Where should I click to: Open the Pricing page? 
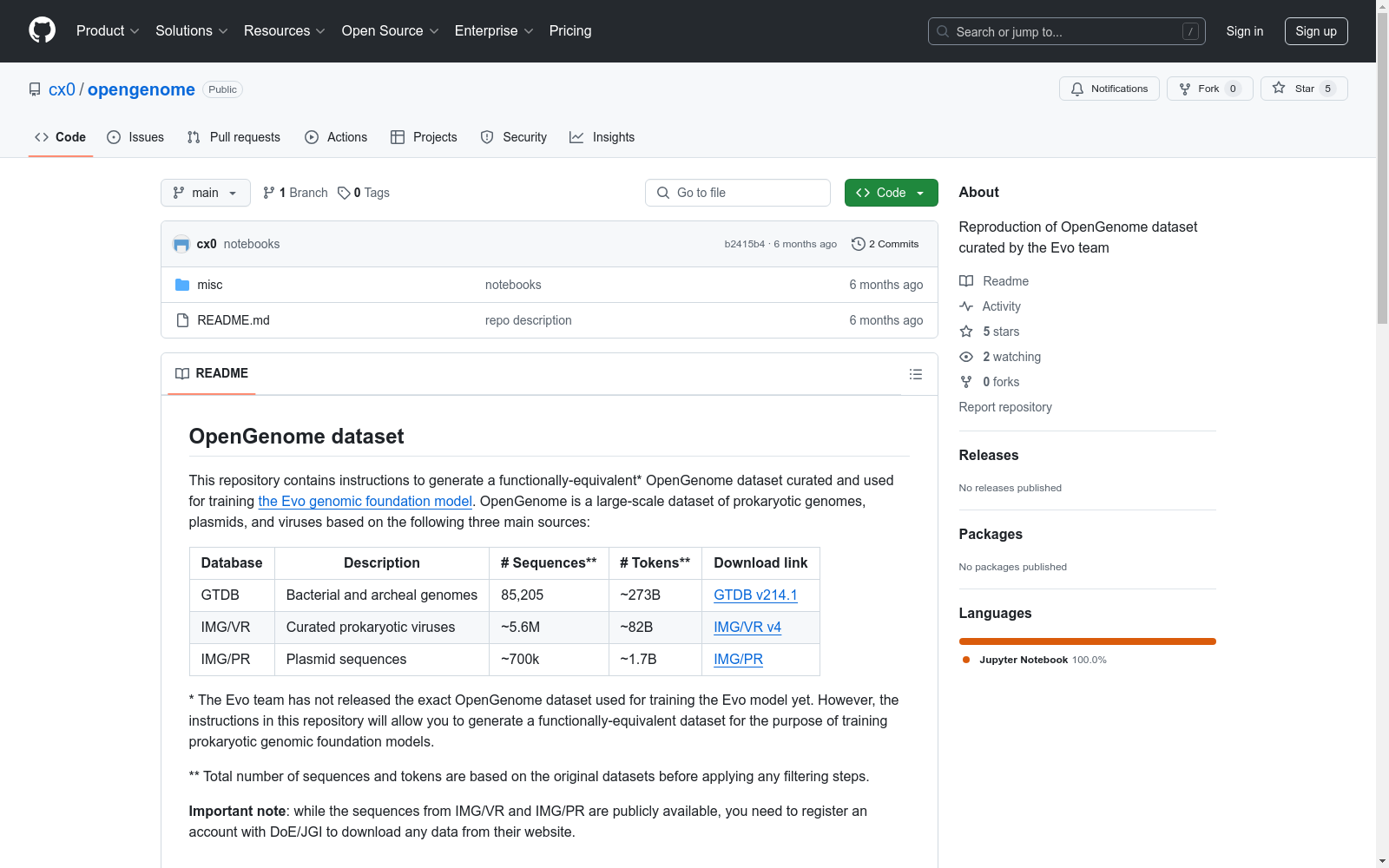tap(570, 31)
